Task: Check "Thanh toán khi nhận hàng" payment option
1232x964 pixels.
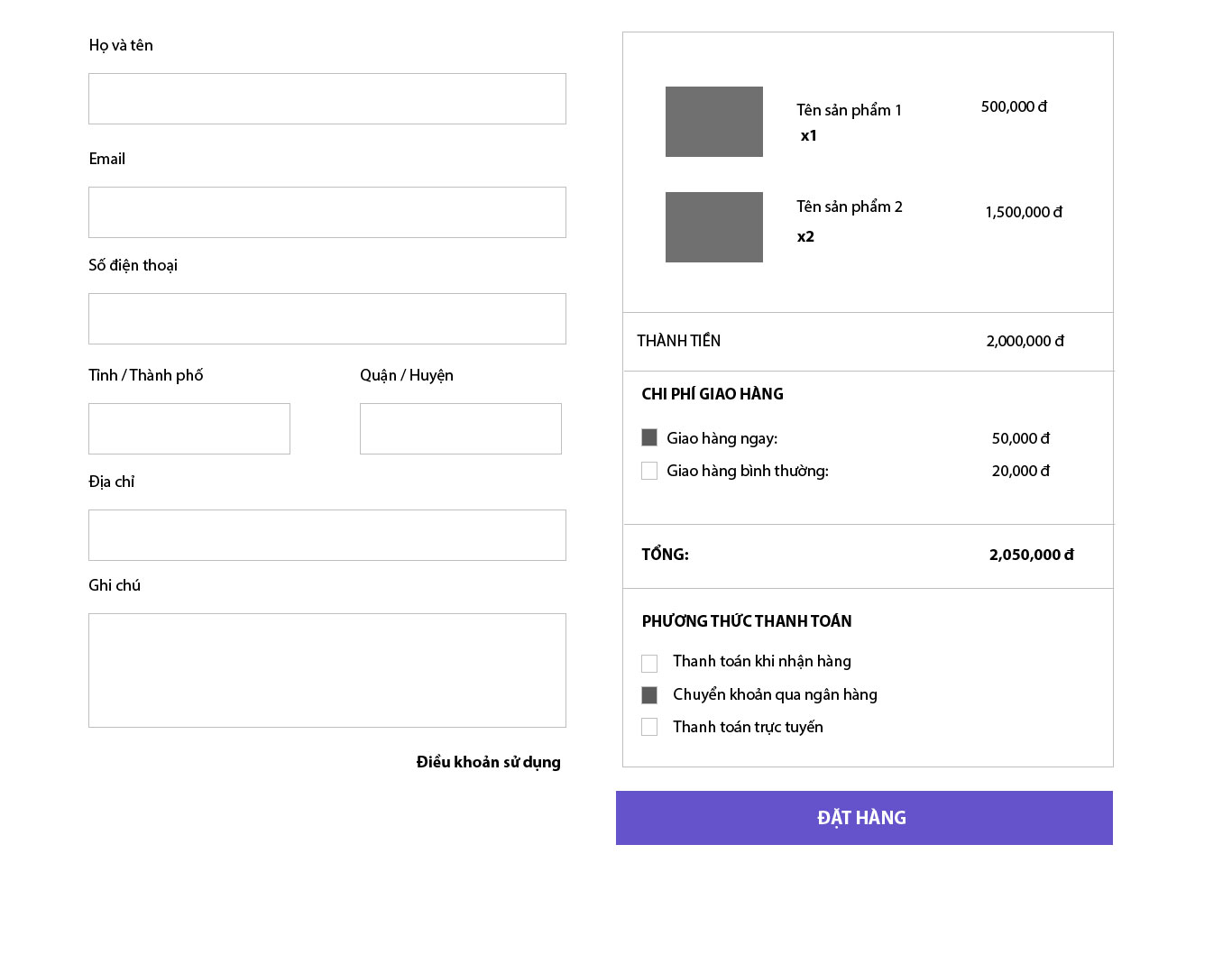Action: [649, 662]
